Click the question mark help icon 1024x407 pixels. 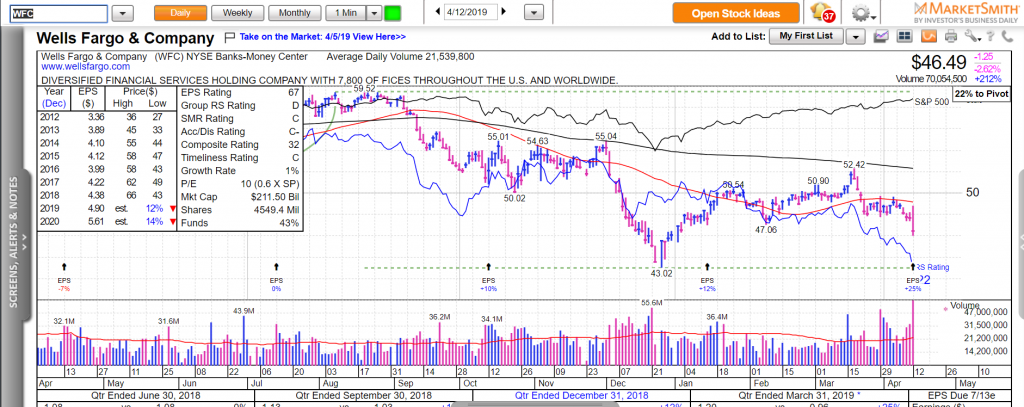[989, 37]
